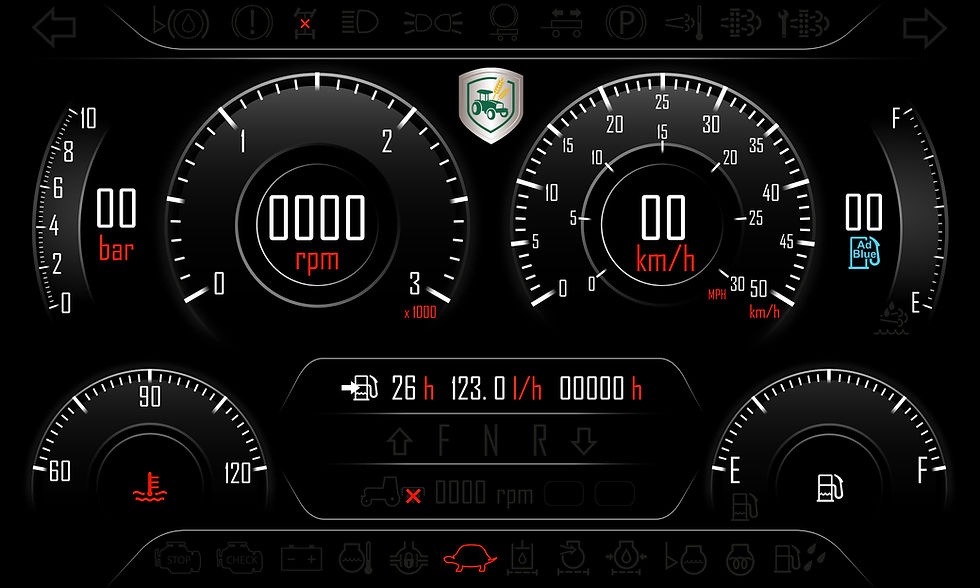
Task: Select the N neutral gear indicator
Action: point(491,441)
